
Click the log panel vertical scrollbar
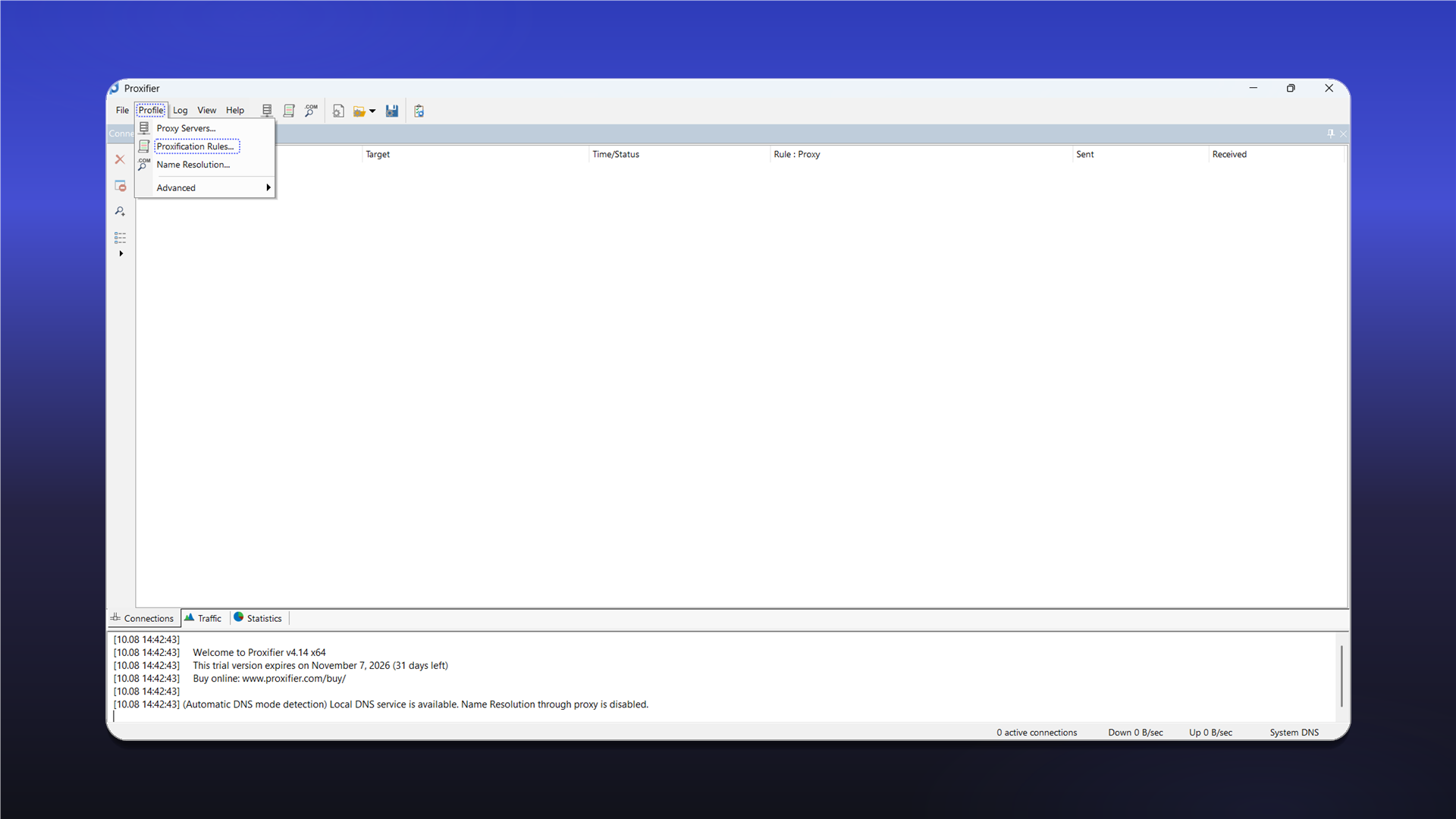pos(1341,676)
